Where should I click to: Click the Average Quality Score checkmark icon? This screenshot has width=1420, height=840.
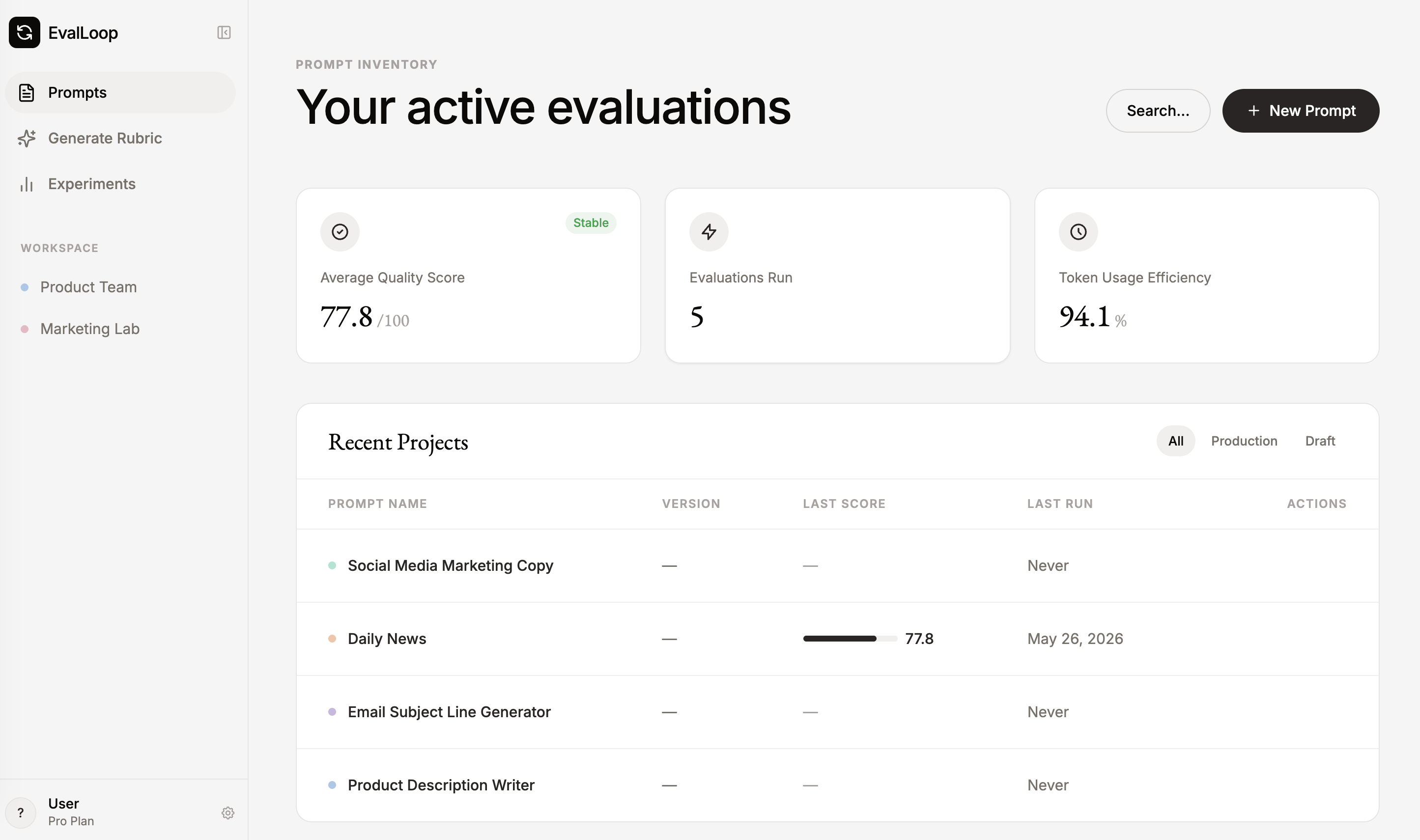click(x=340, y=231)
